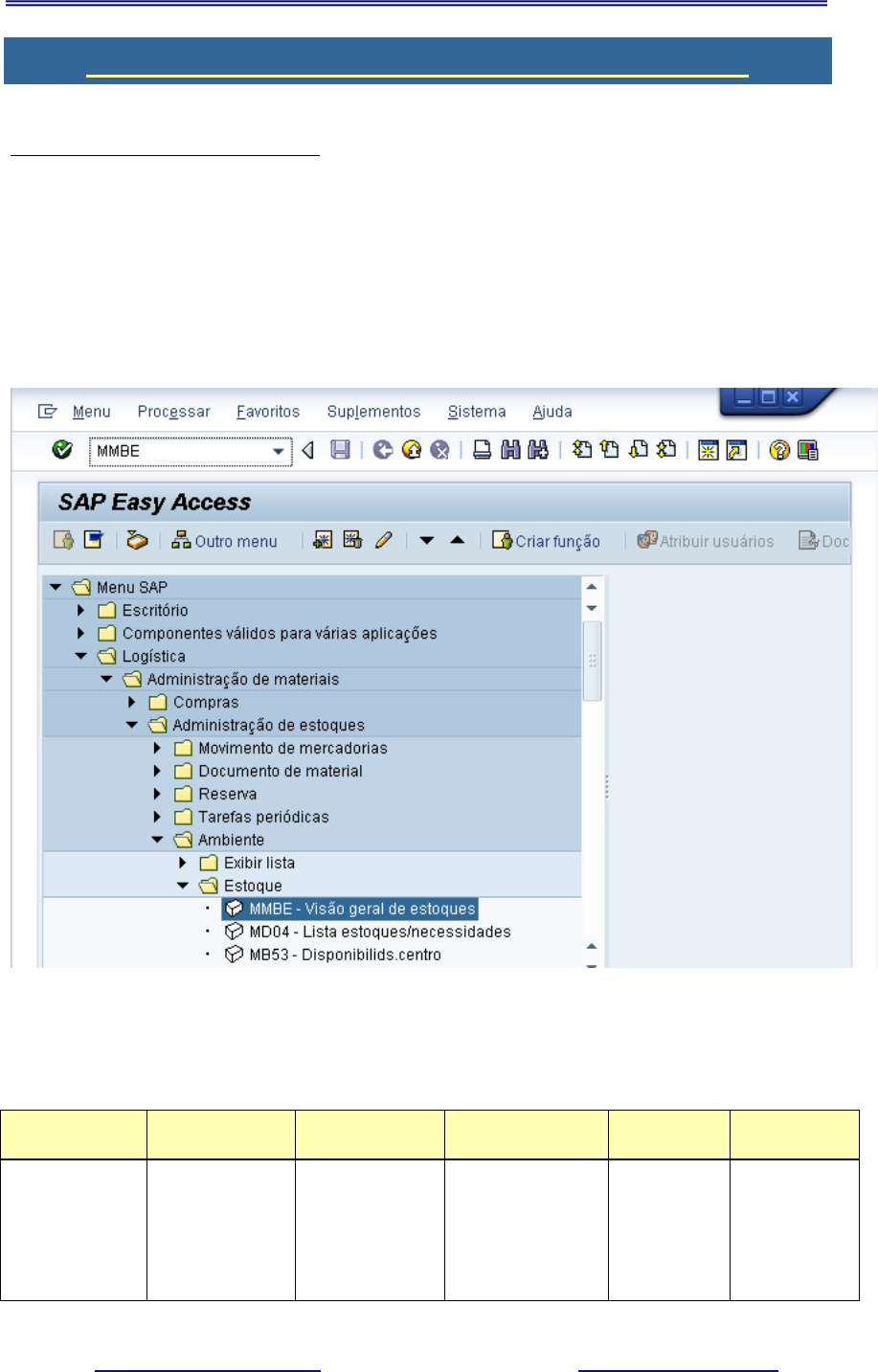
Task: Open the Favoritos menu
Action: (268, 412)
